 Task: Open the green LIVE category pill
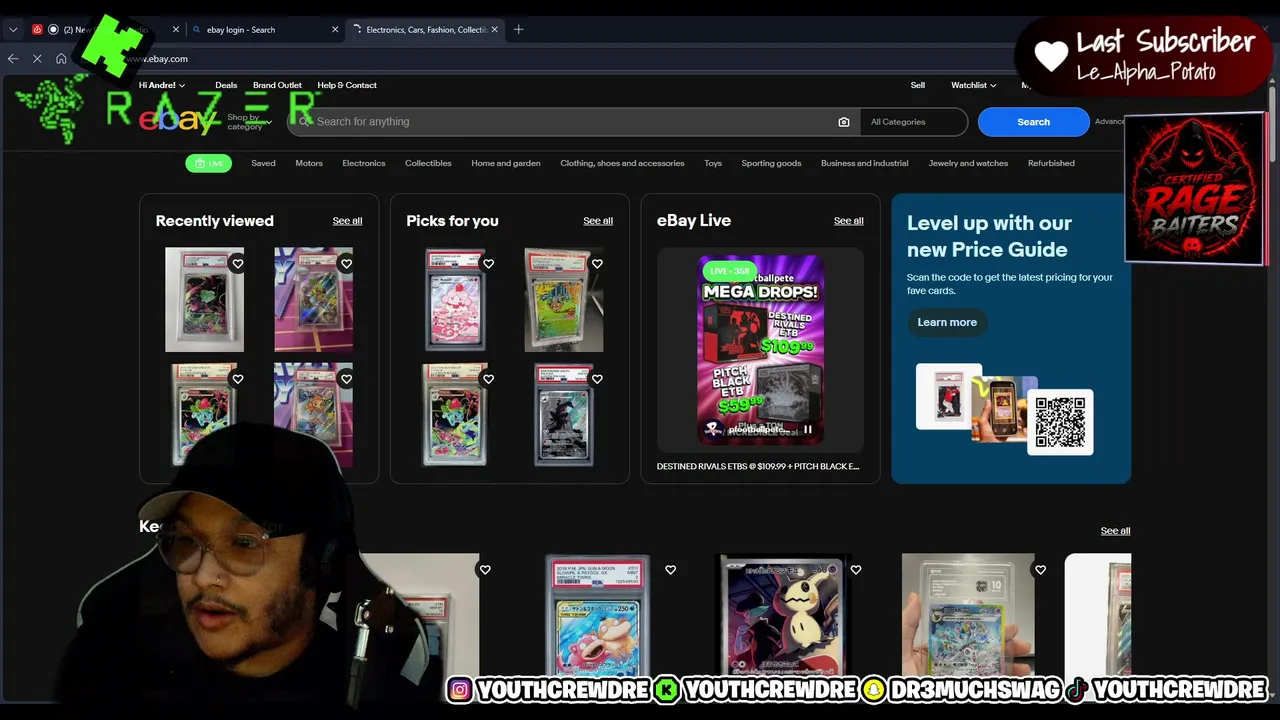point(208,163)
